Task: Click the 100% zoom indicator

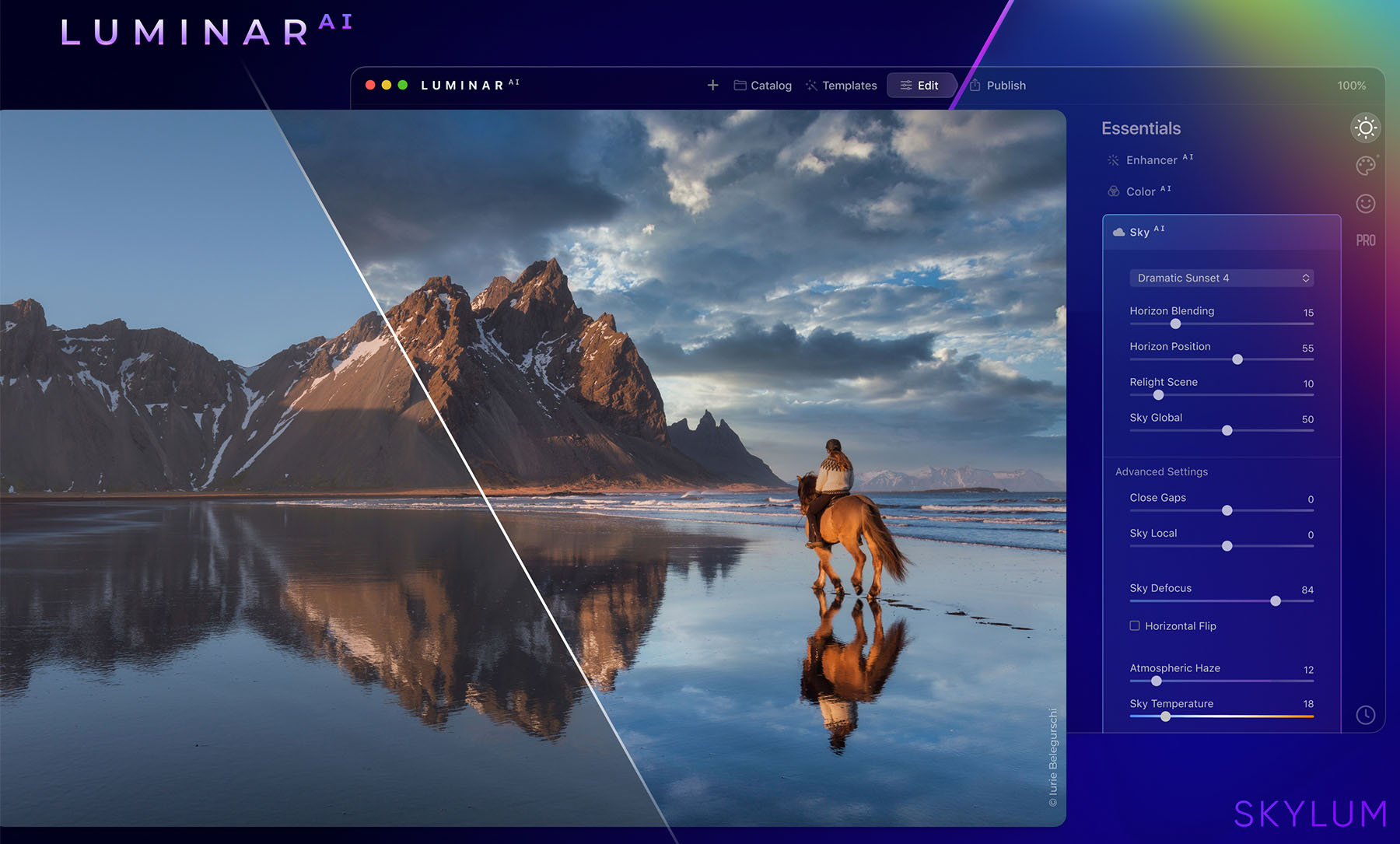Action: (x=1352, y=86)
